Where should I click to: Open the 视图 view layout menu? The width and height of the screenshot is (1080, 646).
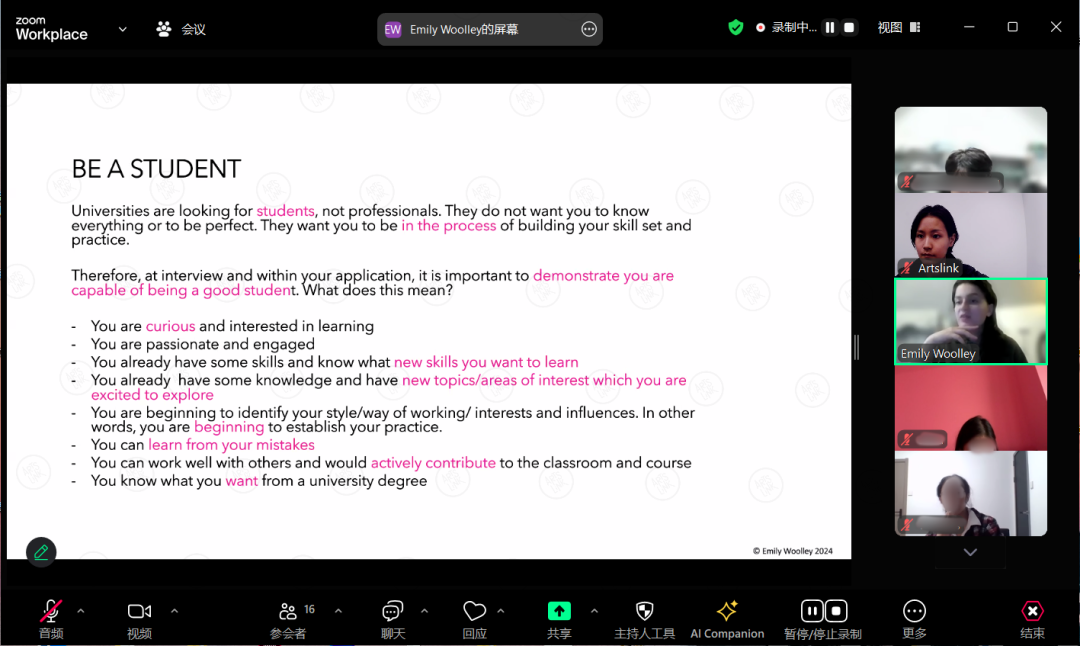[x=898, y=28]
